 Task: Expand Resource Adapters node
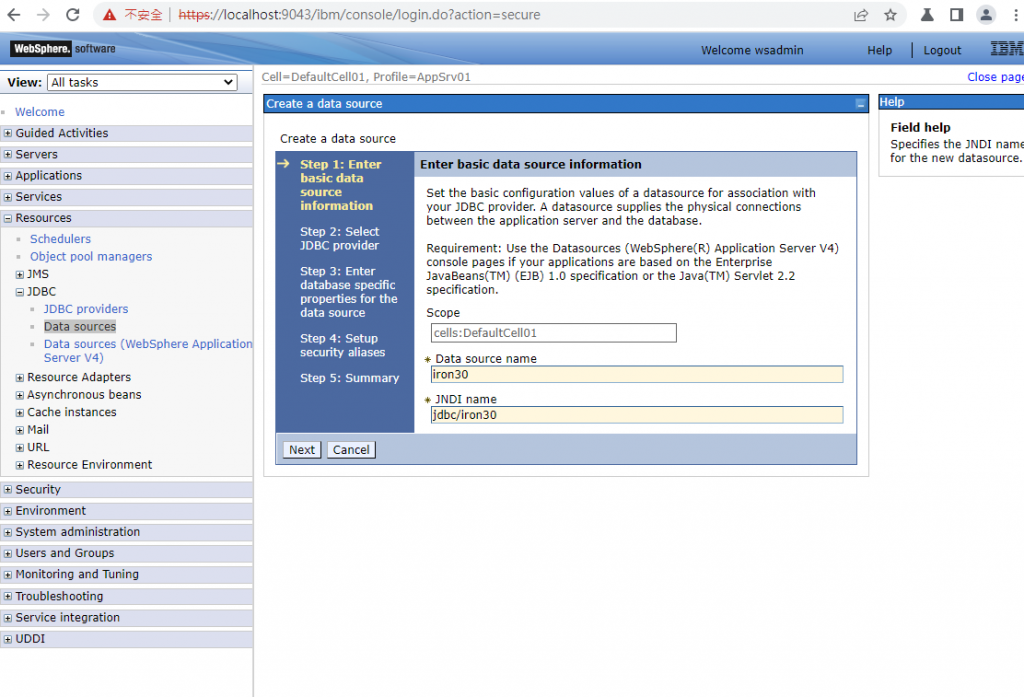point(20,378)
